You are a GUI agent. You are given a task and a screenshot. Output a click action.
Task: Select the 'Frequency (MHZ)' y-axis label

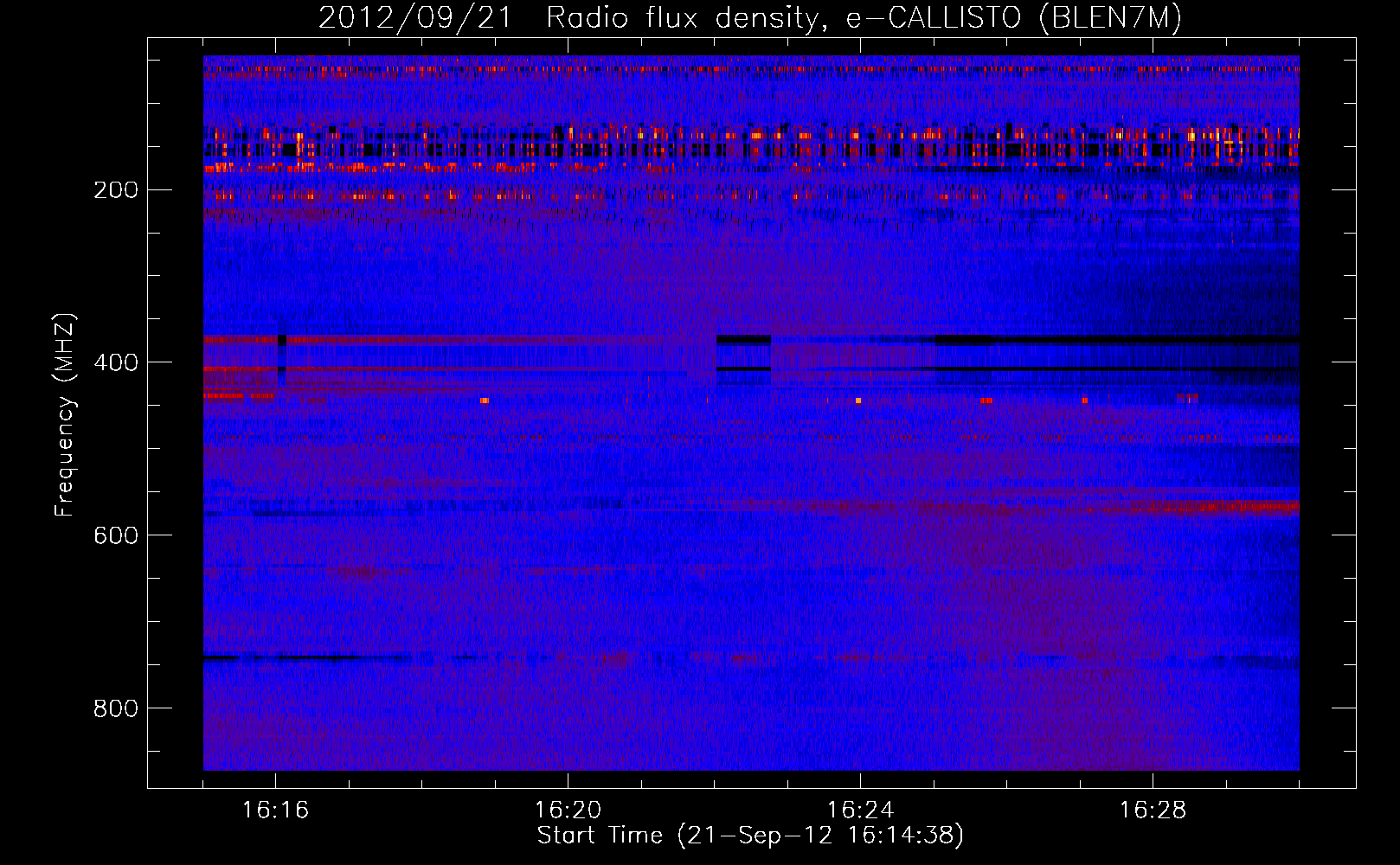65,415
